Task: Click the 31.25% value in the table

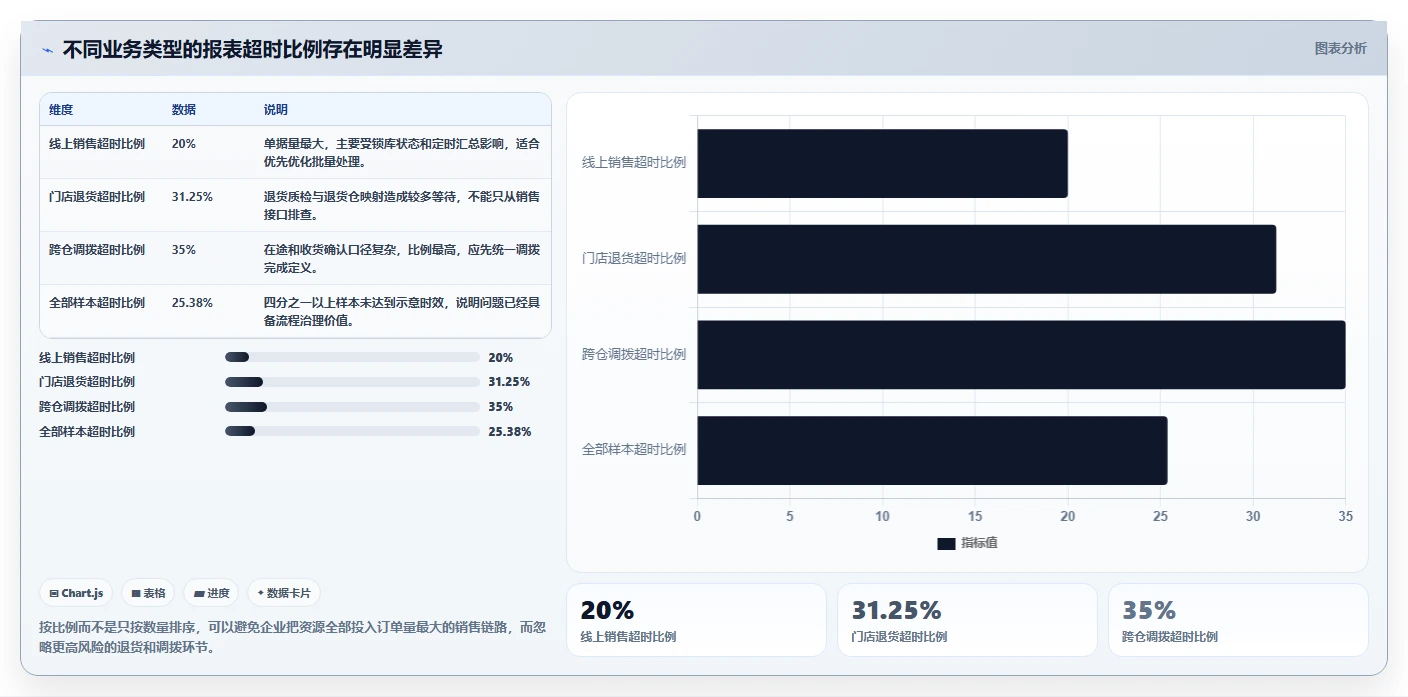Action: click(x=192, y=197)
